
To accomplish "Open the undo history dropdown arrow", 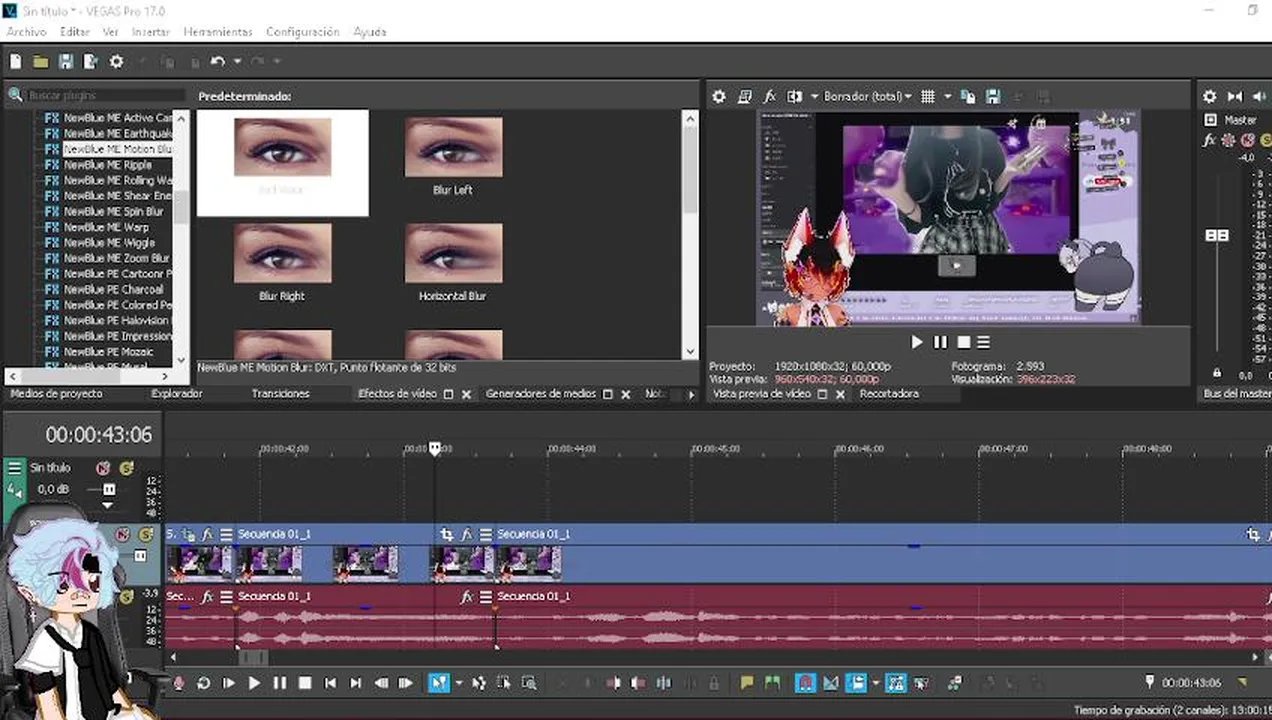I will [237, 62].
